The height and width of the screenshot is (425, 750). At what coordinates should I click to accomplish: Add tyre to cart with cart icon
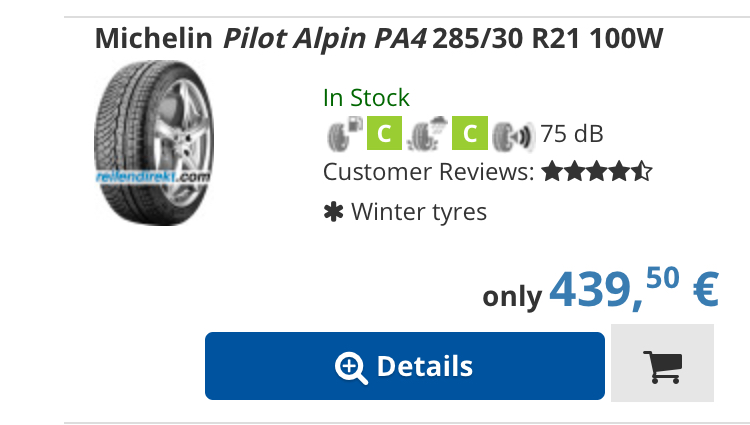662,364
